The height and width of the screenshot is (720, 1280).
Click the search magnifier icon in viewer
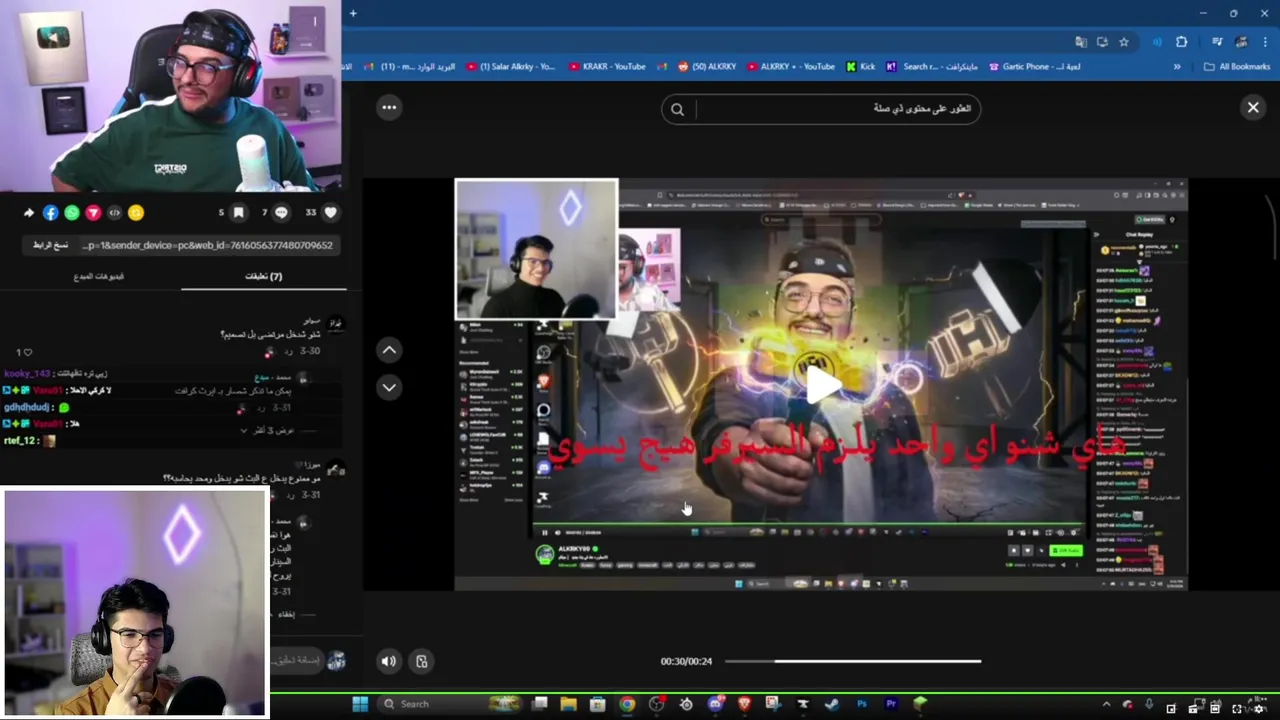click(x=677, y=109)
